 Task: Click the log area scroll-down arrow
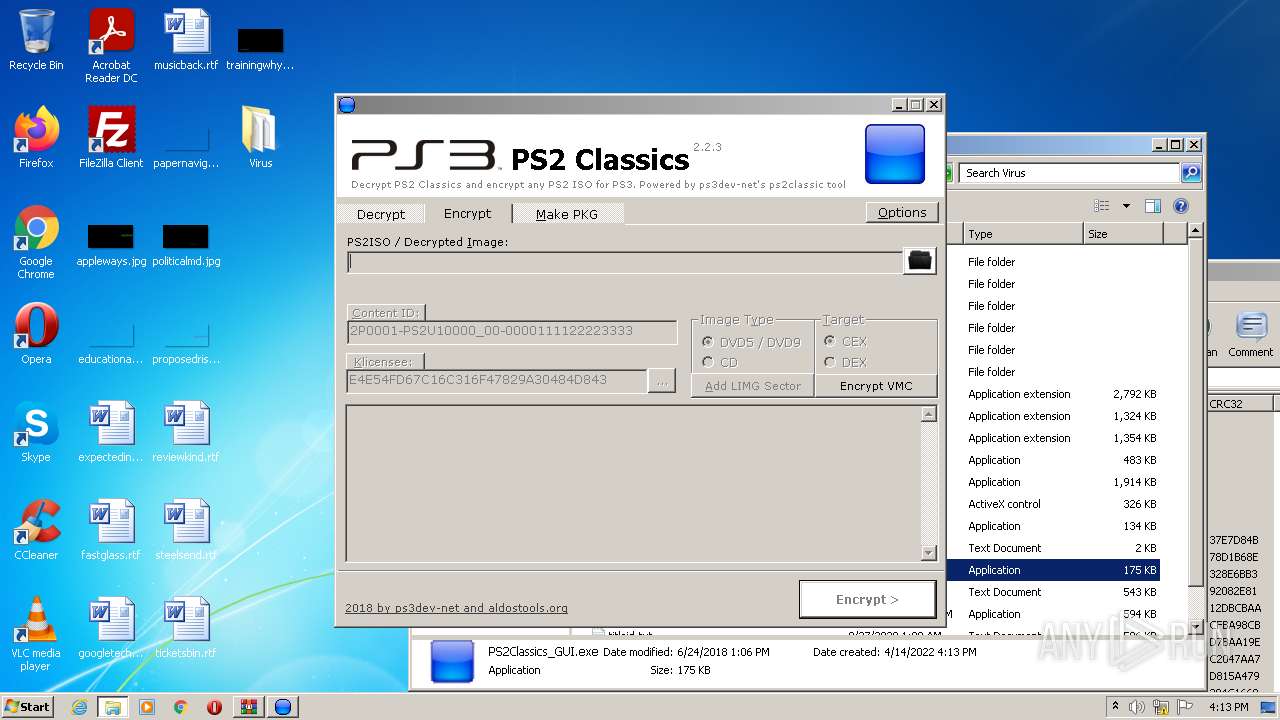[928, 553]
